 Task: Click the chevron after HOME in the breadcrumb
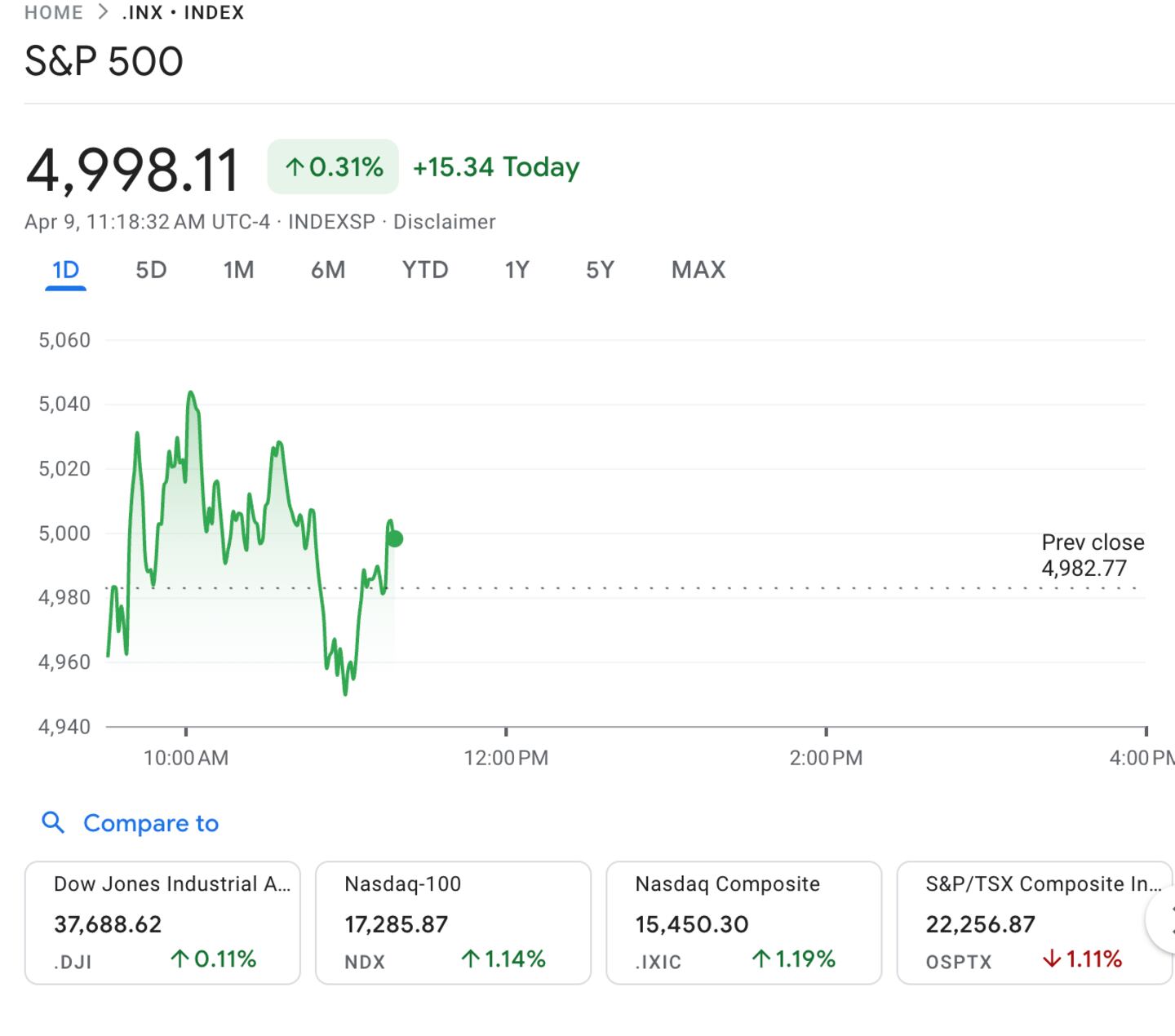tap(101, 11)
